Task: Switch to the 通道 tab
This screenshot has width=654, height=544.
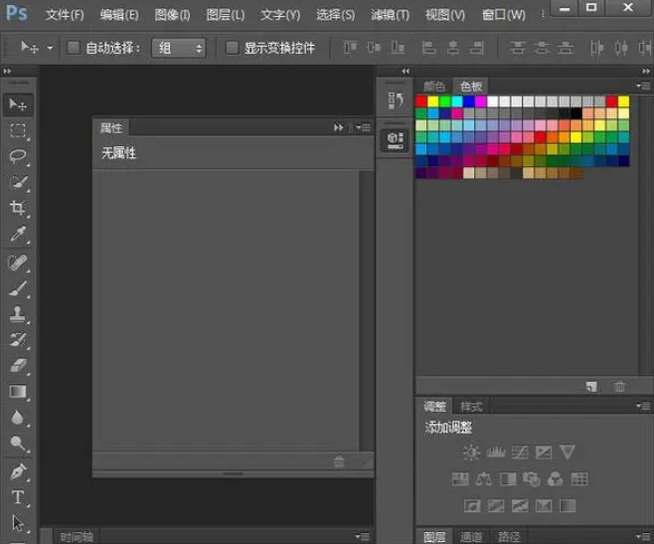Action: 471,536
